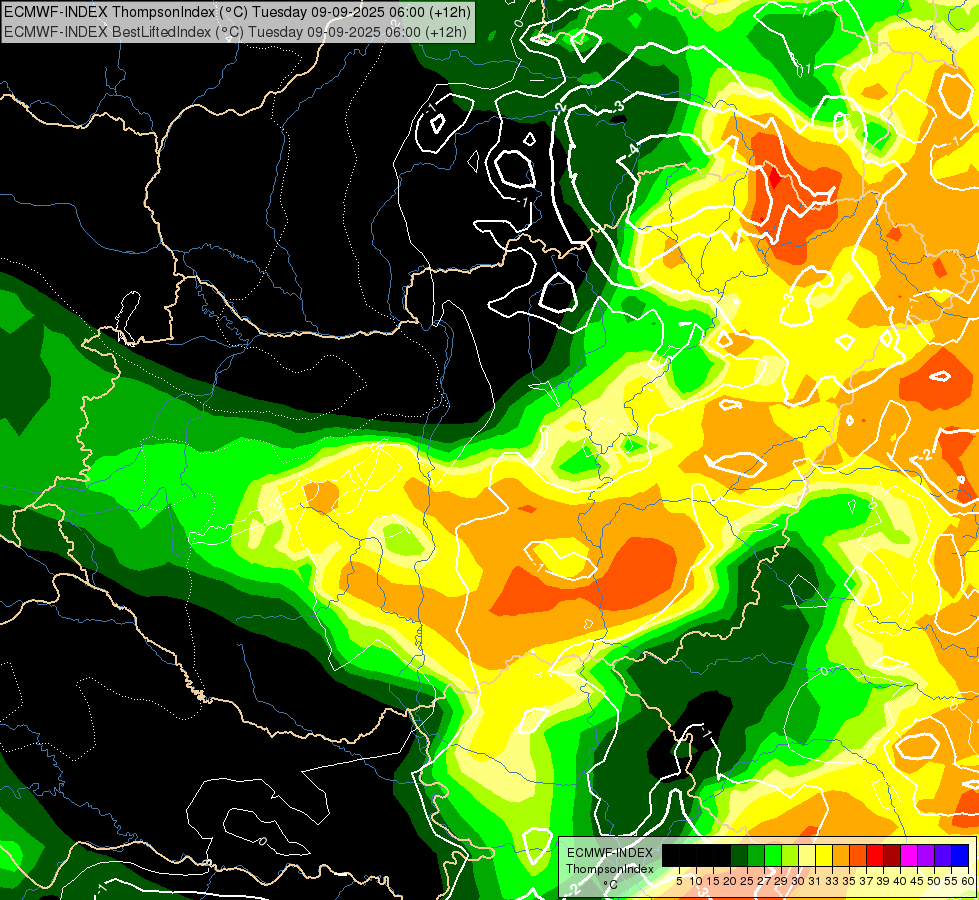Select the dark green 20-25 legend swatch

click(739, 855)
